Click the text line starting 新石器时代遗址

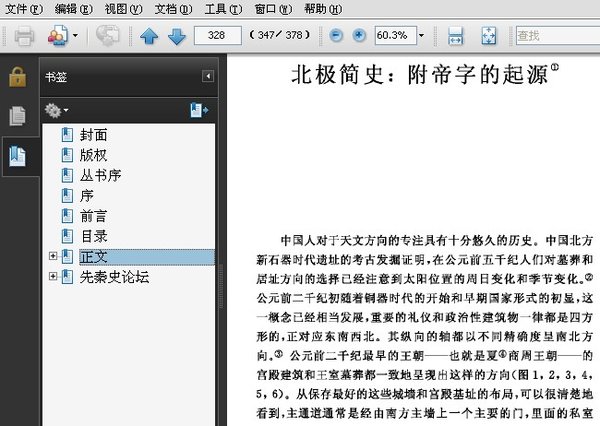[x=425, y=260]
